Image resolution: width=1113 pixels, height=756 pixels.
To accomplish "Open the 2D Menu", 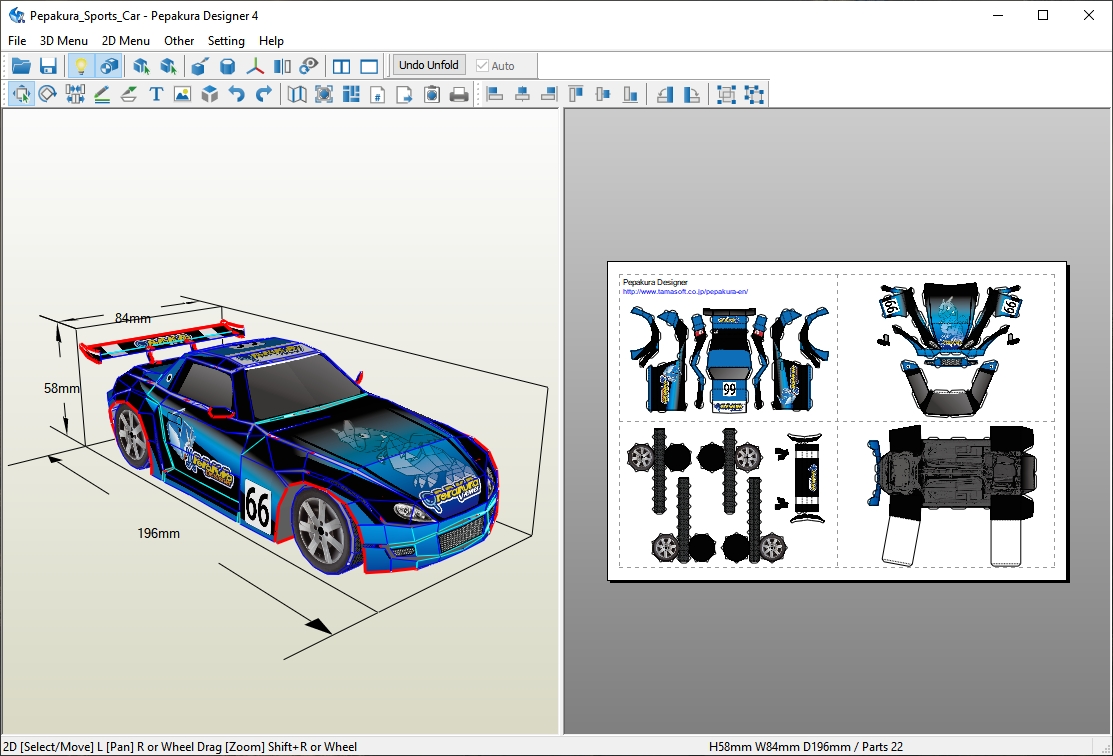I will click(126, 41).
